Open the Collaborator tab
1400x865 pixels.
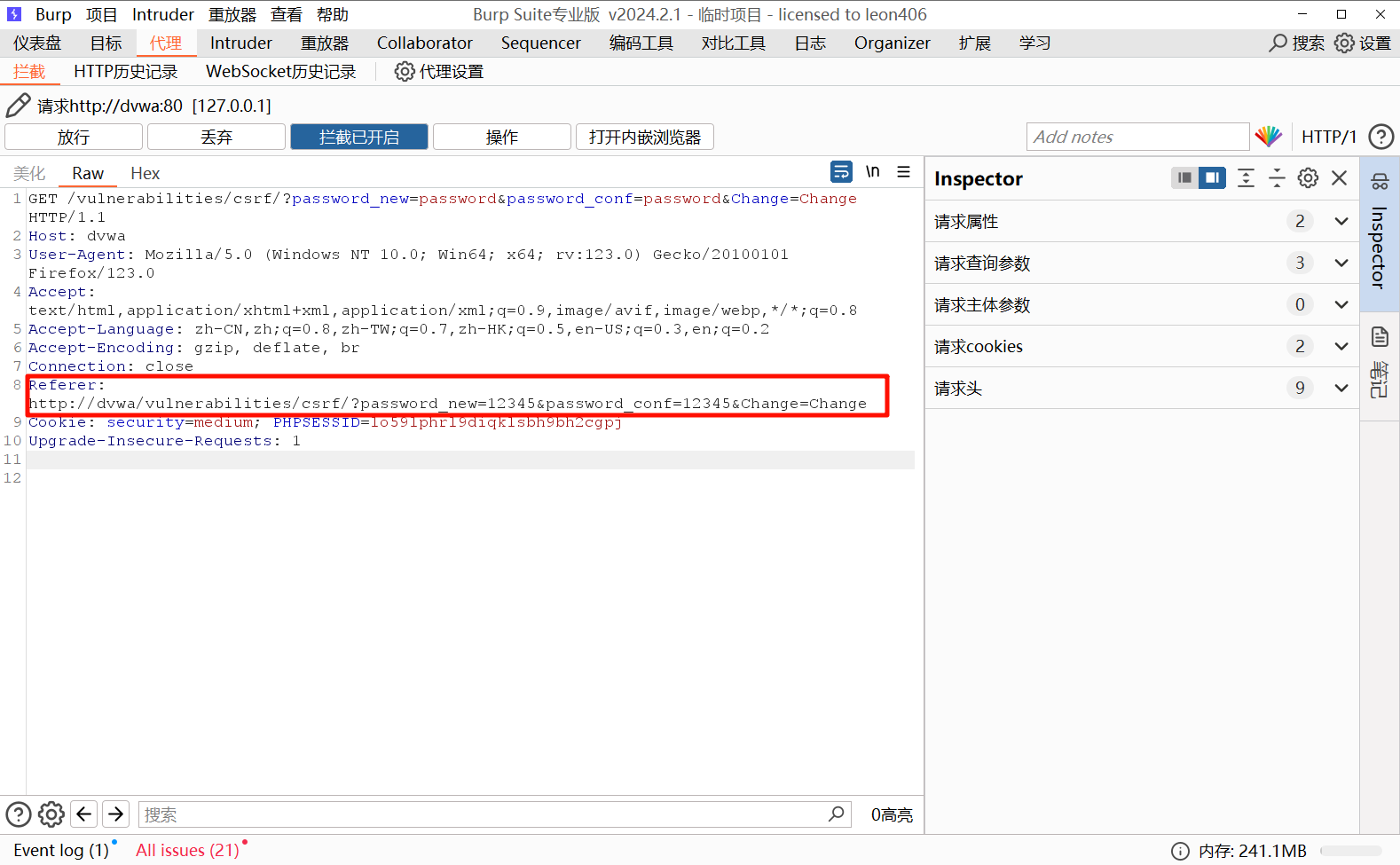click(x=425, y=43)
